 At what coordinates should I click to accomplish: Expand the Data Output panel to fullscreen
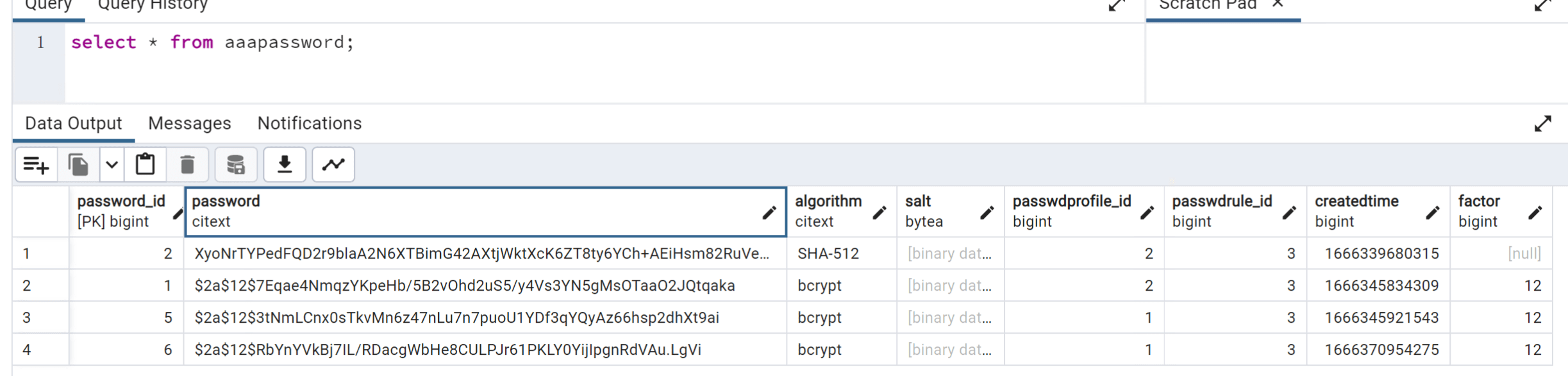[1542, 123]
